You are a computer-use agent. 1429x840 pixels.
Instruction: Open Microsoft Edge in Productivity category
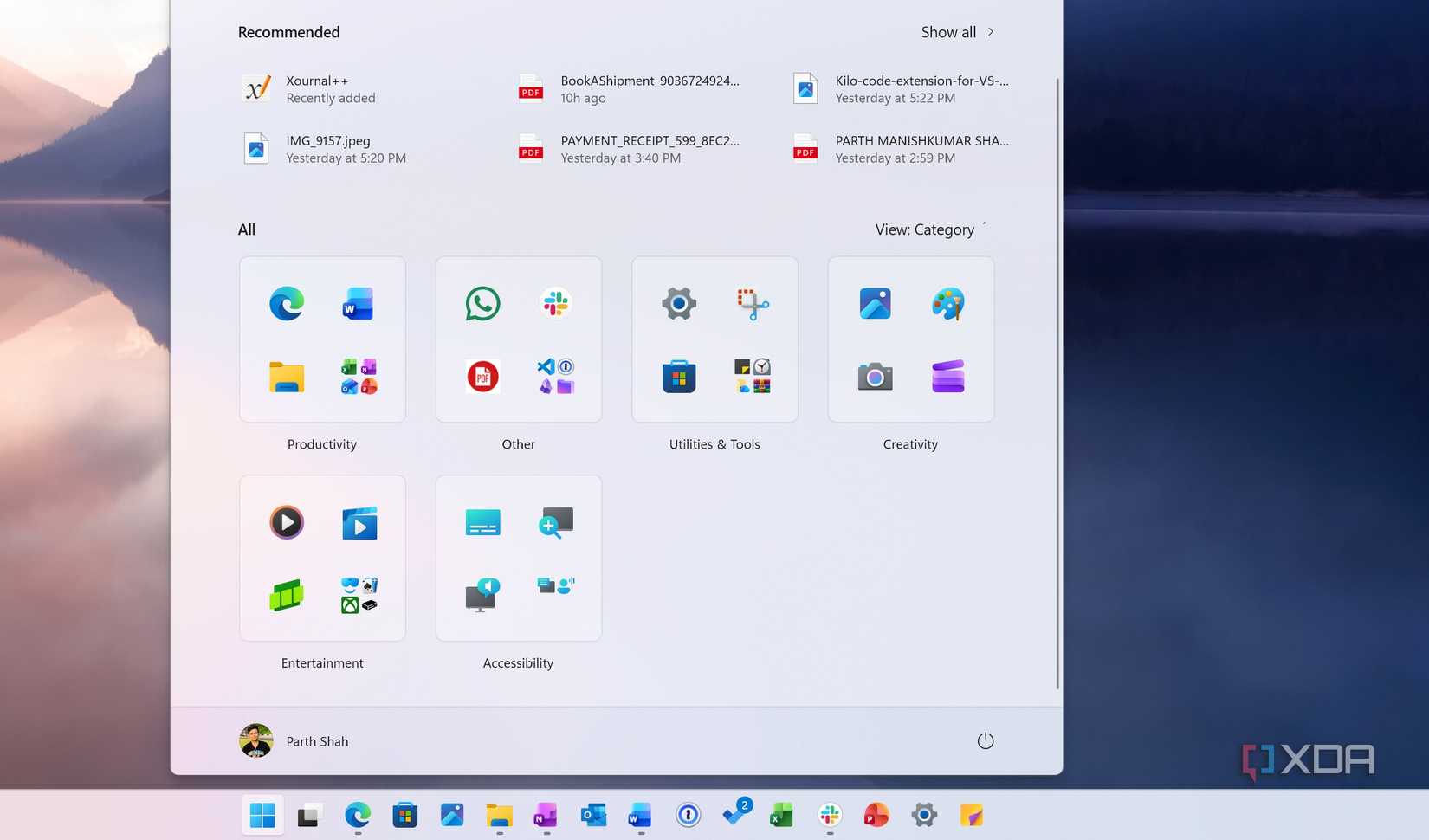[287, 304]
